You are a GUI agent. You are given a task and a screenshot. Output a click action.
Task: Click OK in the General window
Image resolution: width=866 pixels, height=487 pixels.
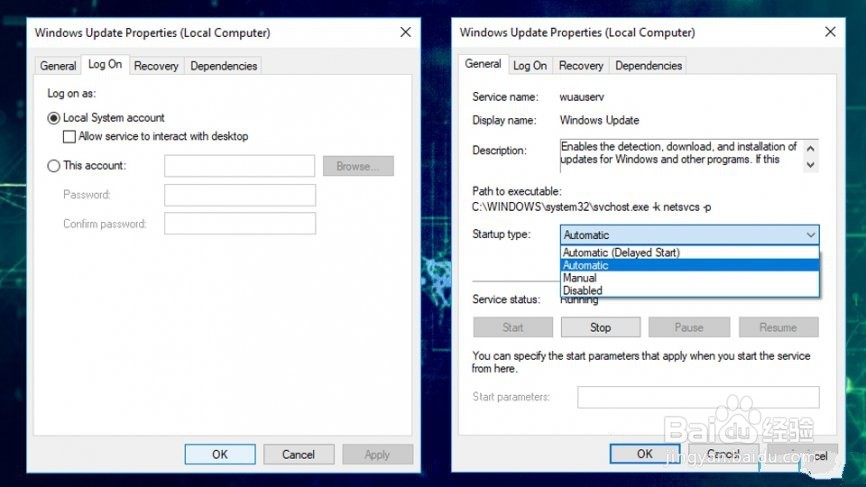645,454
